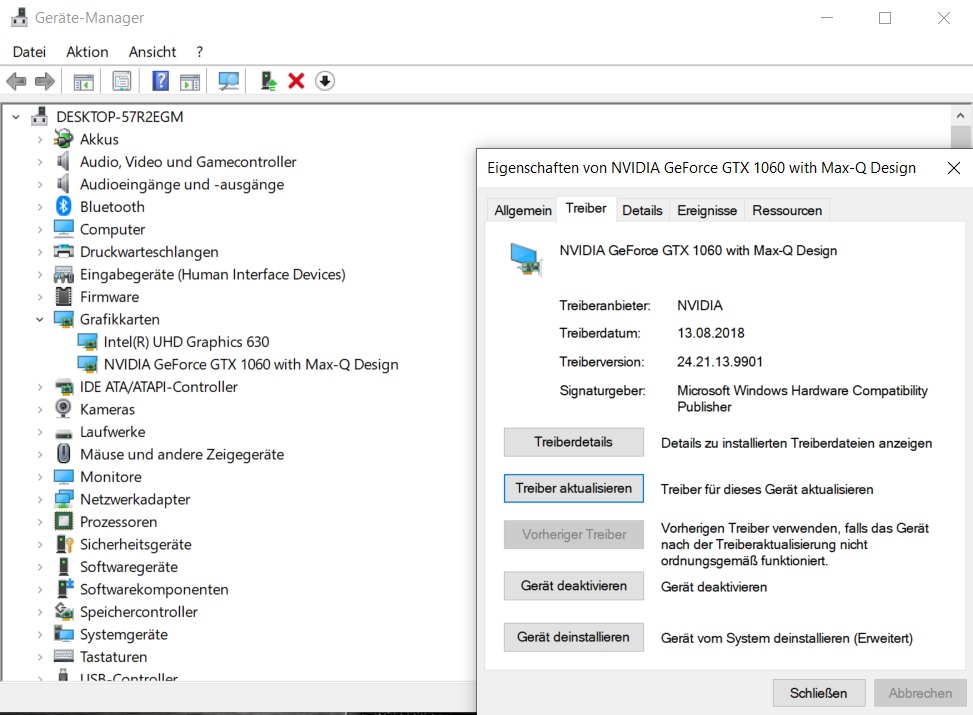Viewport: 973px width, 715px height.
Task: Click the Back arrow in the toolbar
Action: point(16,81)
